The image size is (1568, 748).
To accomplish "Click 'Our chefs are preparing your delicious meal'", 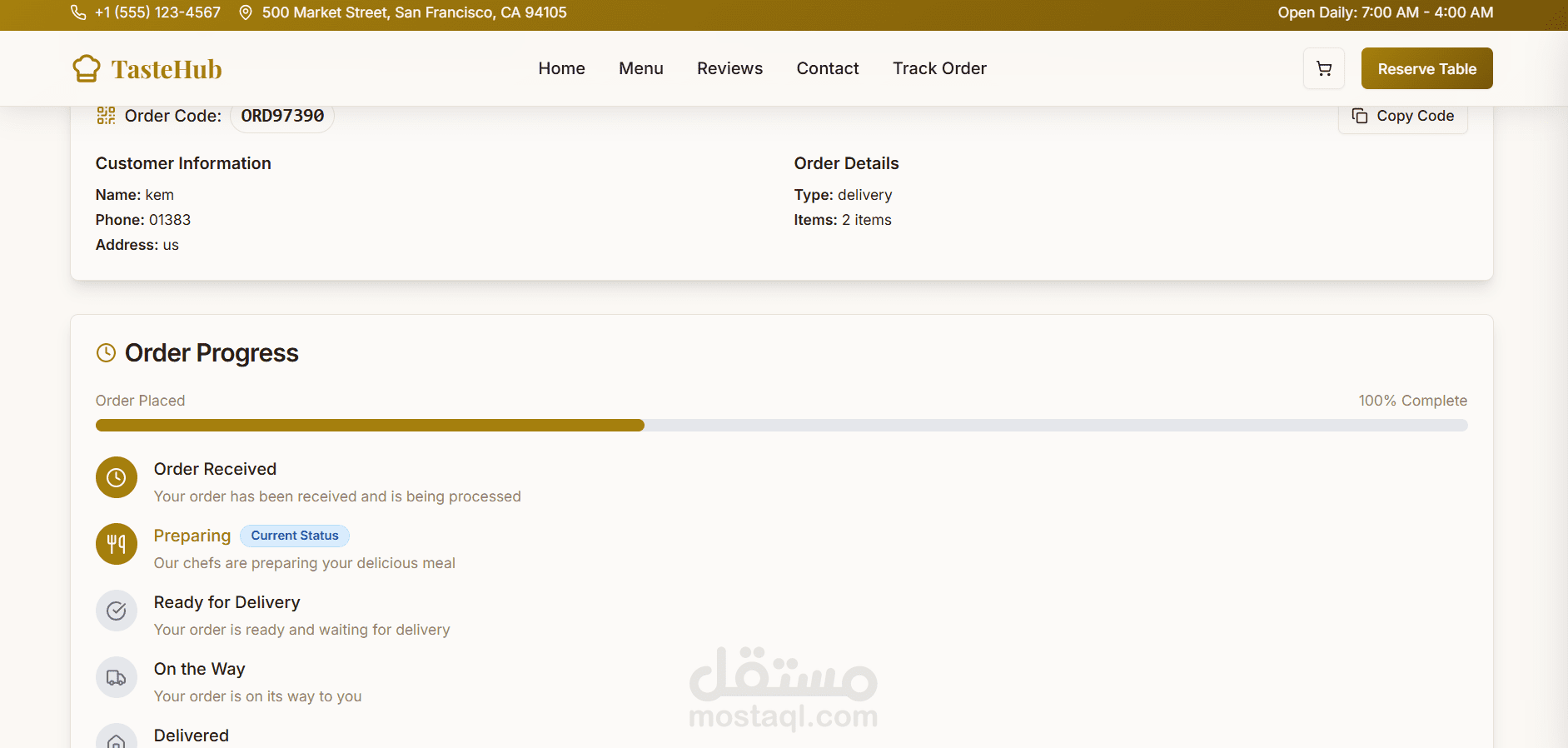I will (305, 563).
